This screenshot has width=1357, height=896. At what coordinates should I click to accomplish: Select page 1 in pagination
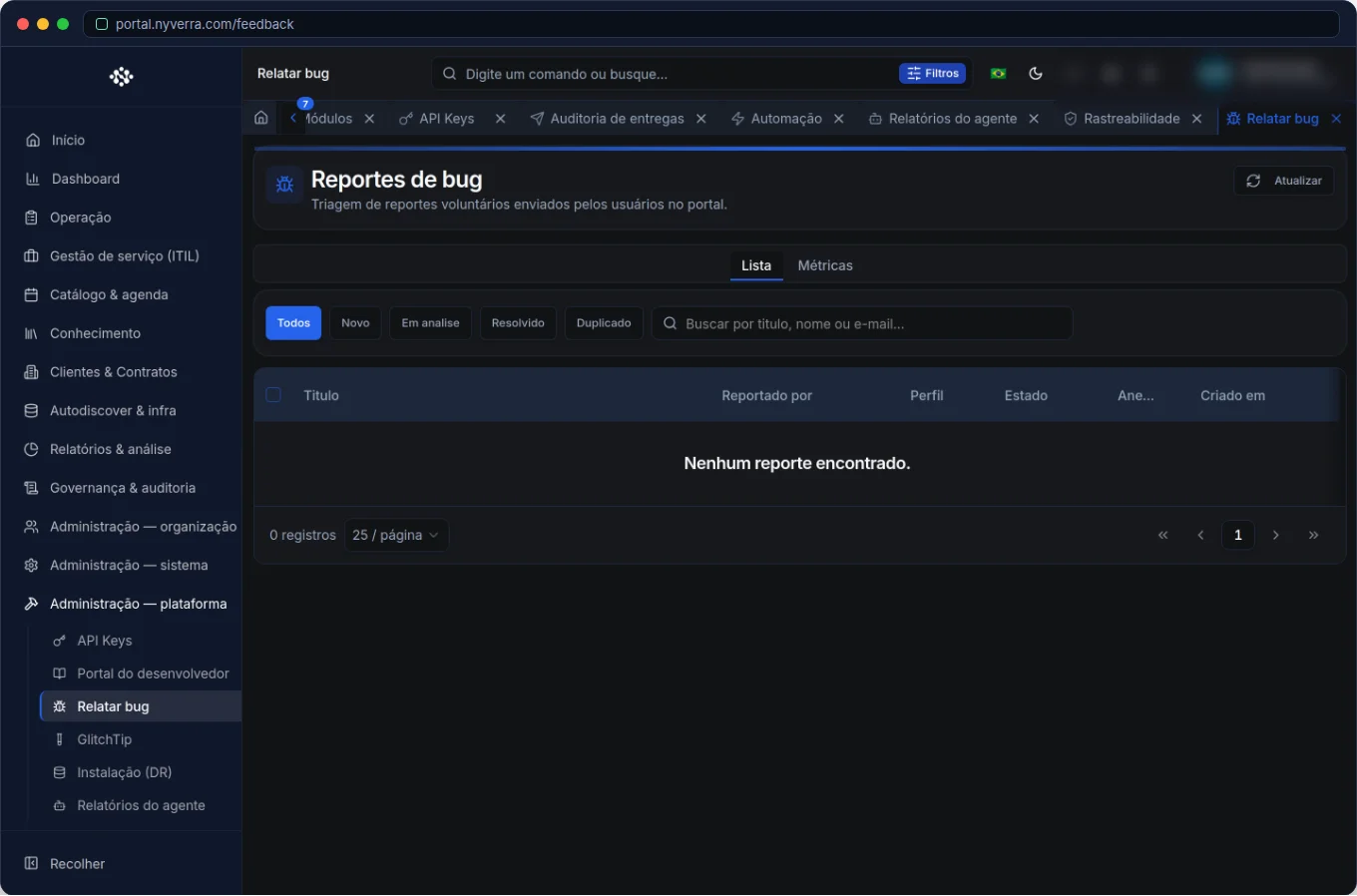1238,535
